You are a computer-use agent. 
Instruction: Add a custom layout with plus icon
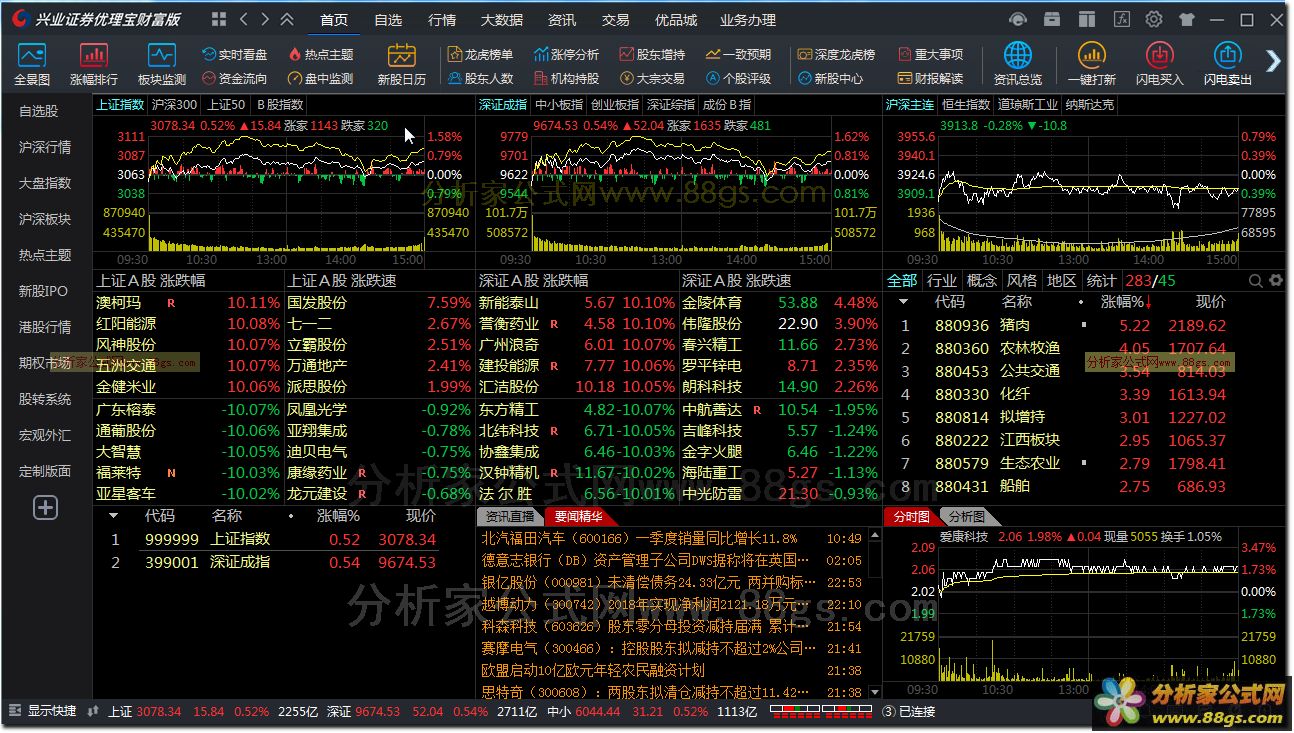pyautogui.click(x=46, y=508)
